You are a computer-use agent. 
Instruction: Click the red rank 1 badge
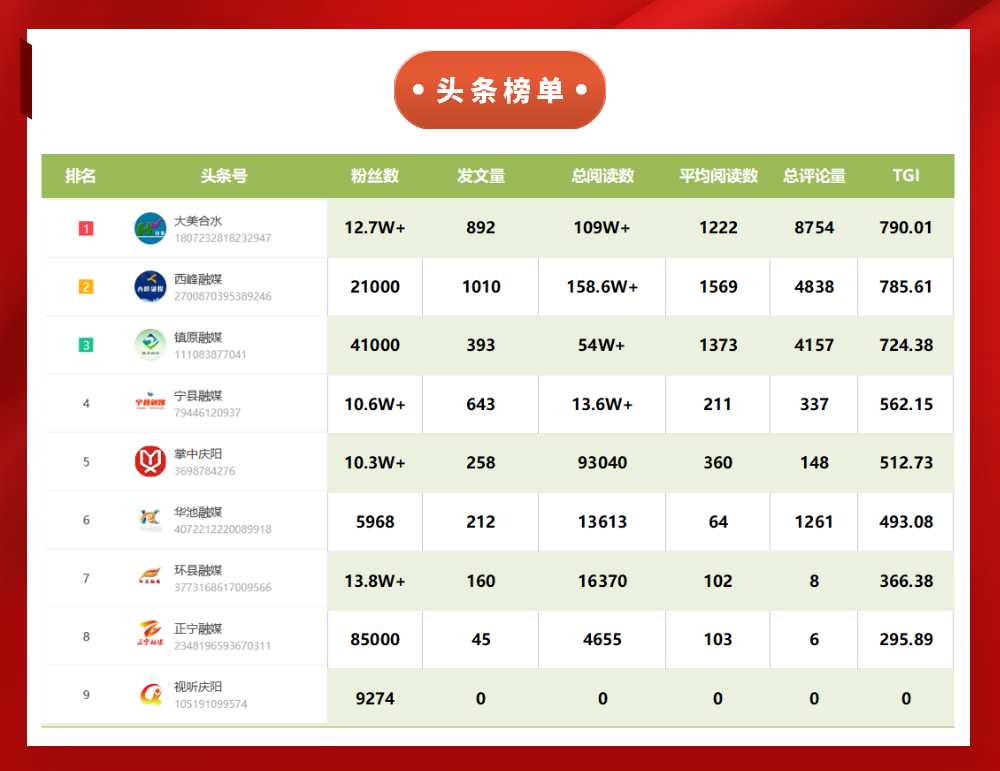point(86,229)
